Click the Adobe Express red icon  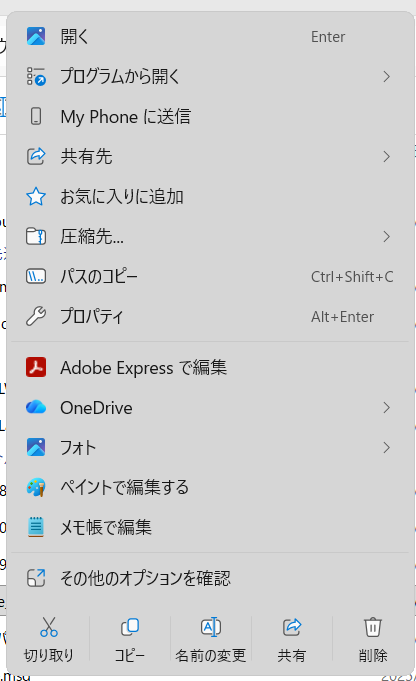(36, 367)
